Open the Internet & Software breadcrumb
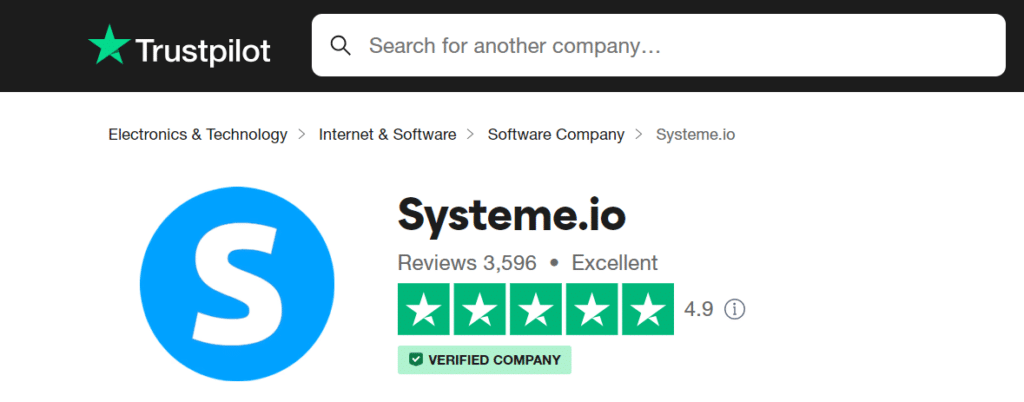The width and height of the screenshot is (1024, 402). [x=387, y=134]
